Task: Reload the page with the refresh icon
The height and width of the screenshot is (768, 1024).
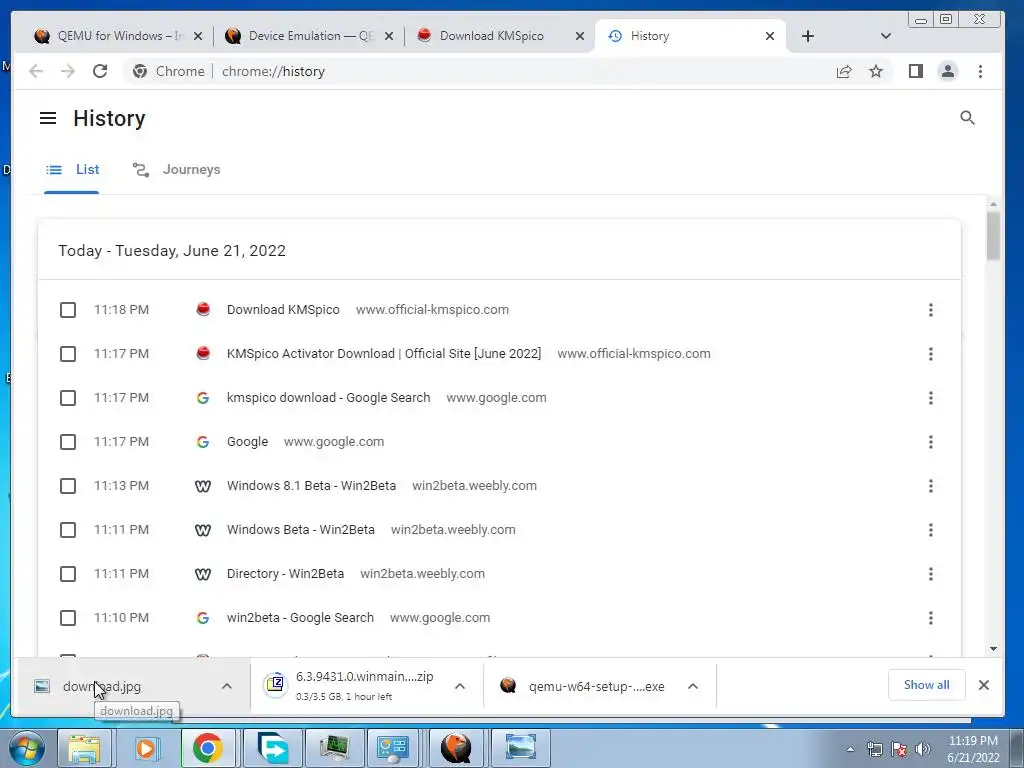Action: (100, 71)
